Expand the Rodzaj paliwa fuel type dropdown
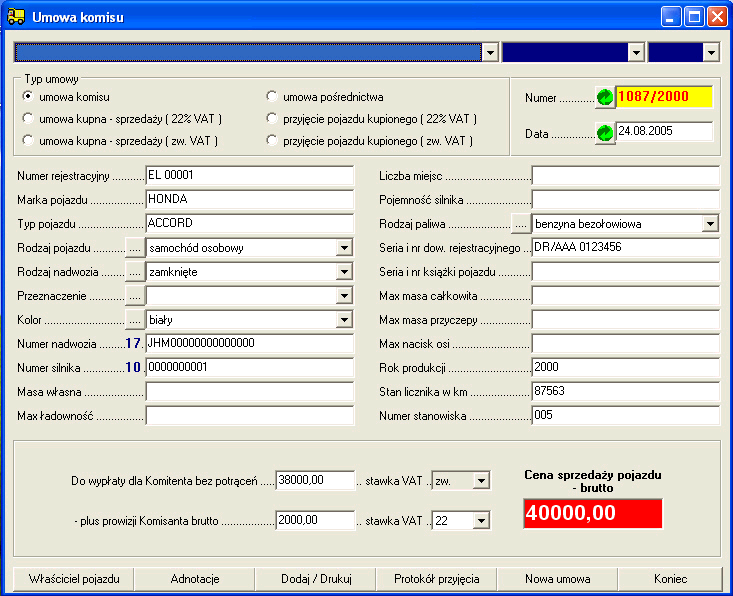This screenshot has height=596, width=733. pyautogui.click(x=710, y=223)
